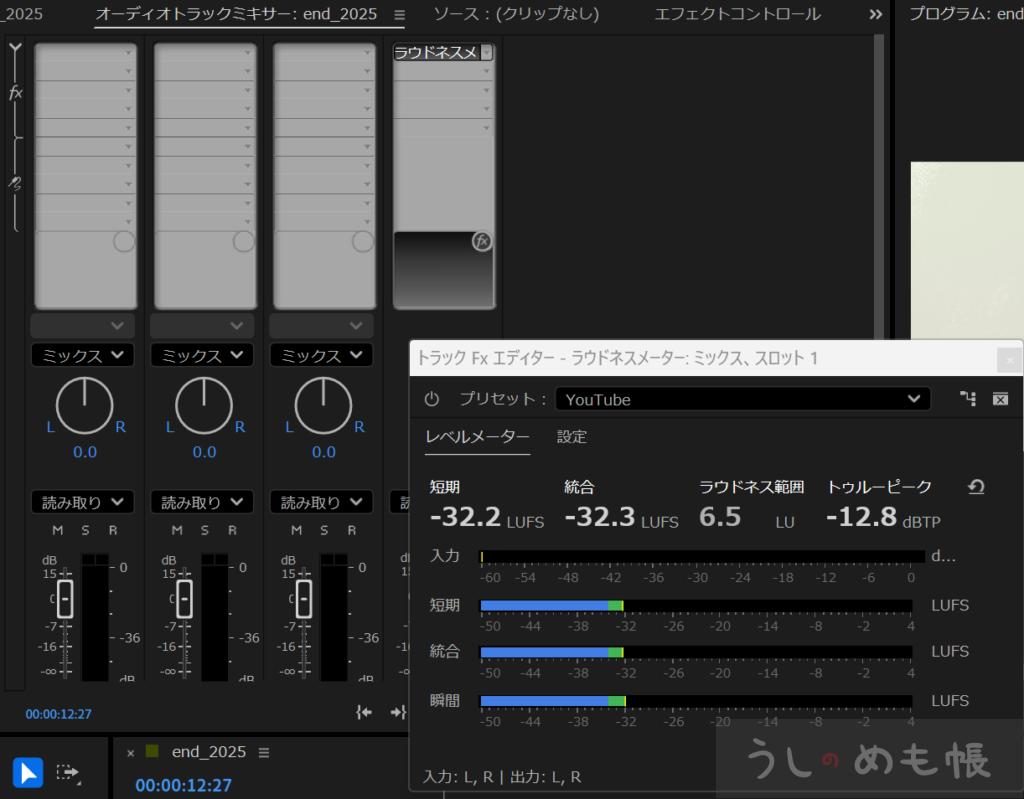This screenshot has width=1024, height=799.
Task: Show the hidden panel tabs with double chevron
Action: pyautogui.click(x=876, y=14)
